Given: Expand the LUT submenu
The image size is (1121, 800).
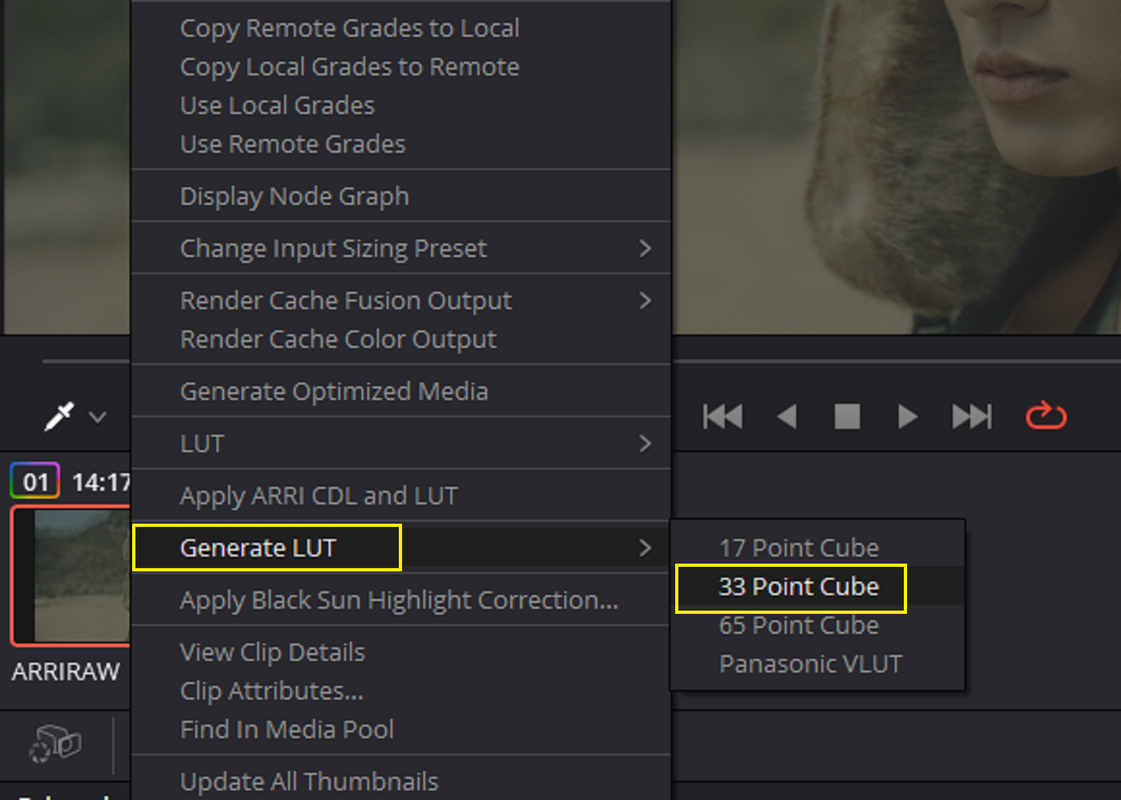Looking at the screenshot, I should [401, 443].
